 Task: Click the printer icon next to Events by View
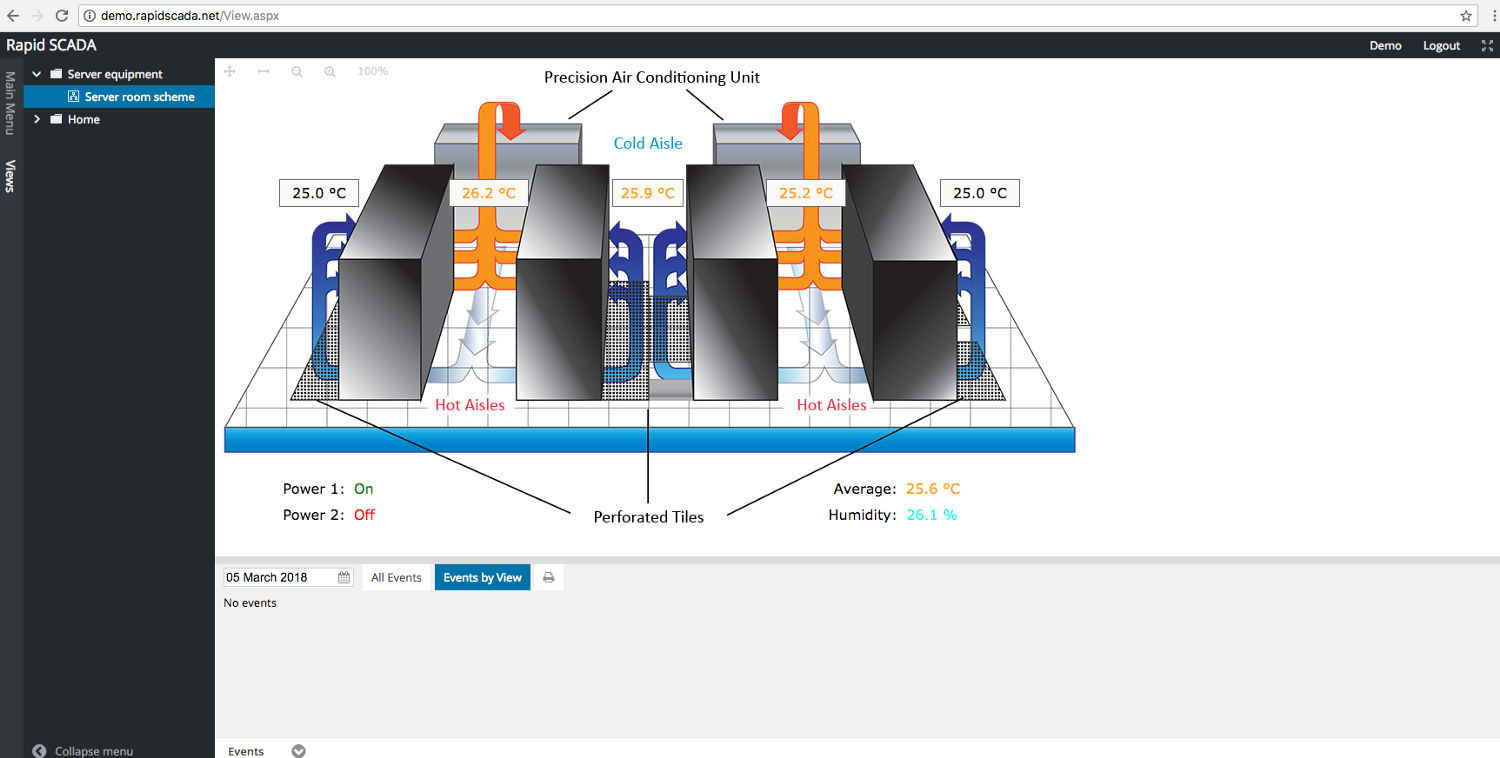(548, 577)
